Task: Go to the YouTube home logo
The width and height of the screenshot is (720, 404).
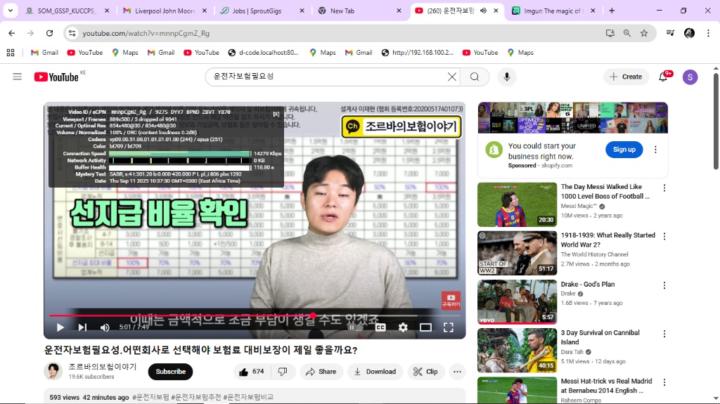Action: coord(56,77)
